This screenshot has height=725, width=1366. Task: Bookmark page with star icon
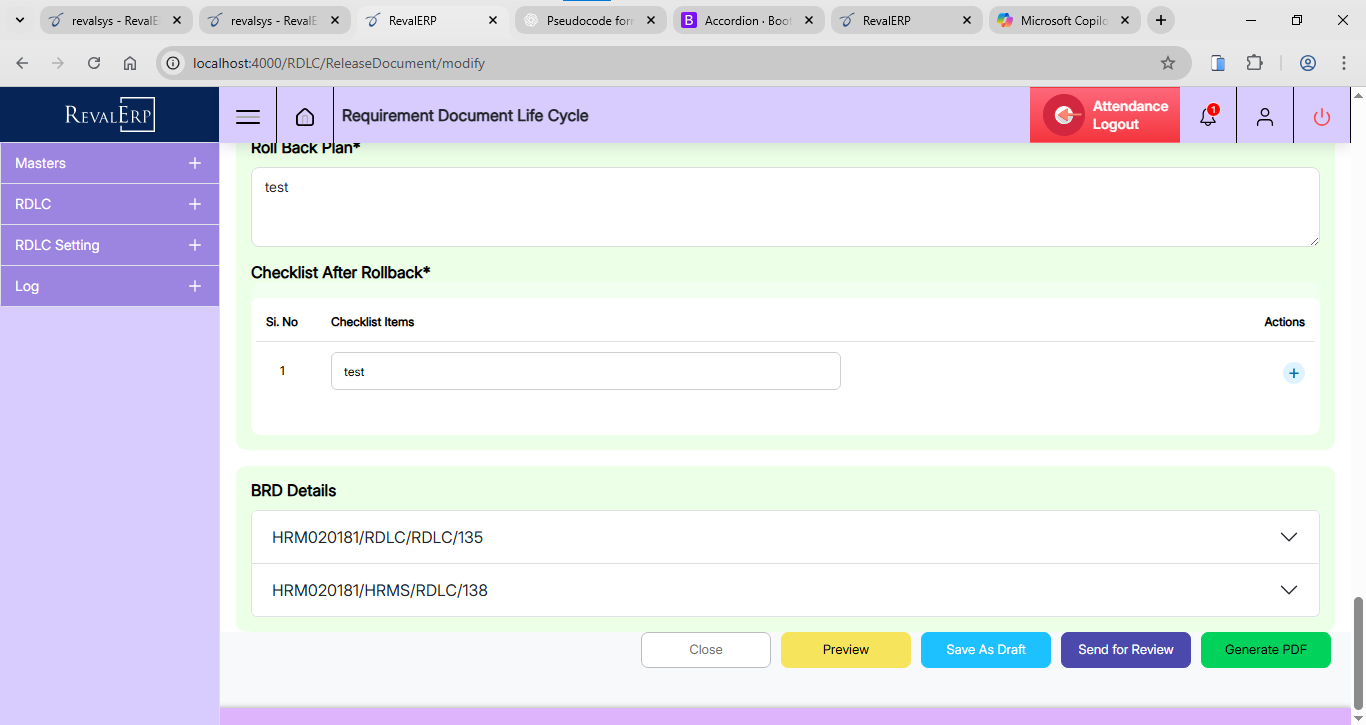(1167, 63)
